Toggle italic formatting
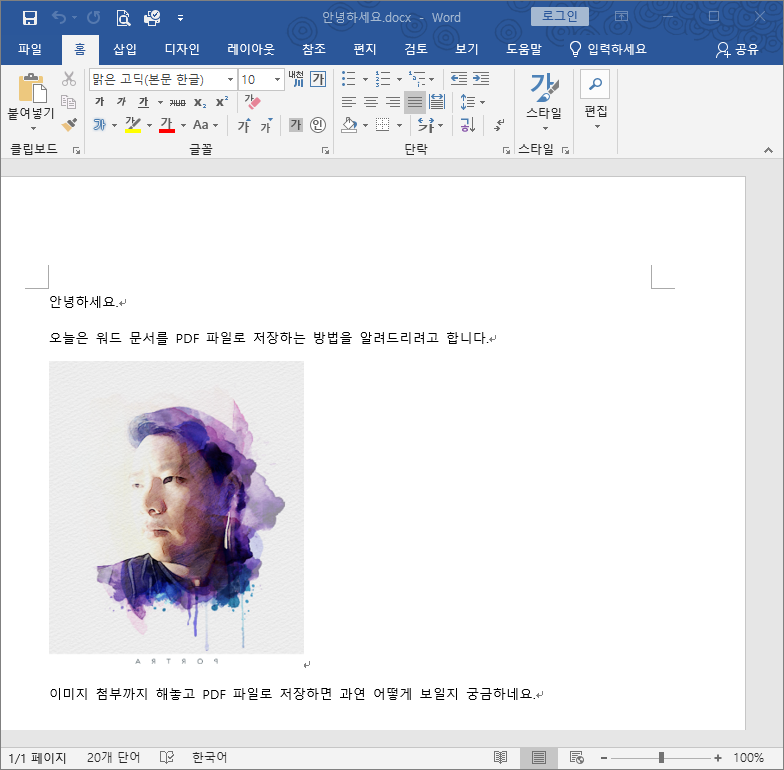This screenshot has height=770, width=784. click(122, 102)
